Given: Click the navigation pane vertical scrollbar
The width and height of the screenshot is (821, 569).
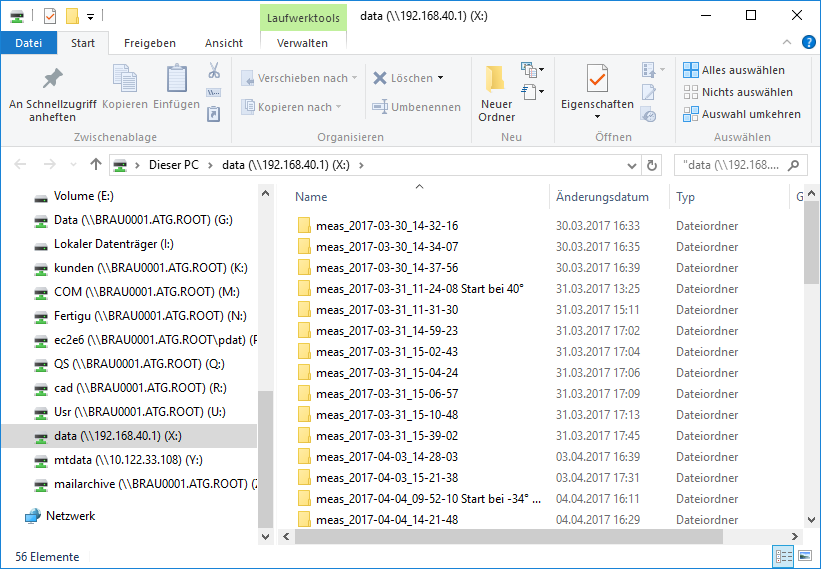Looking at the screenshot, I should [265, 461].
